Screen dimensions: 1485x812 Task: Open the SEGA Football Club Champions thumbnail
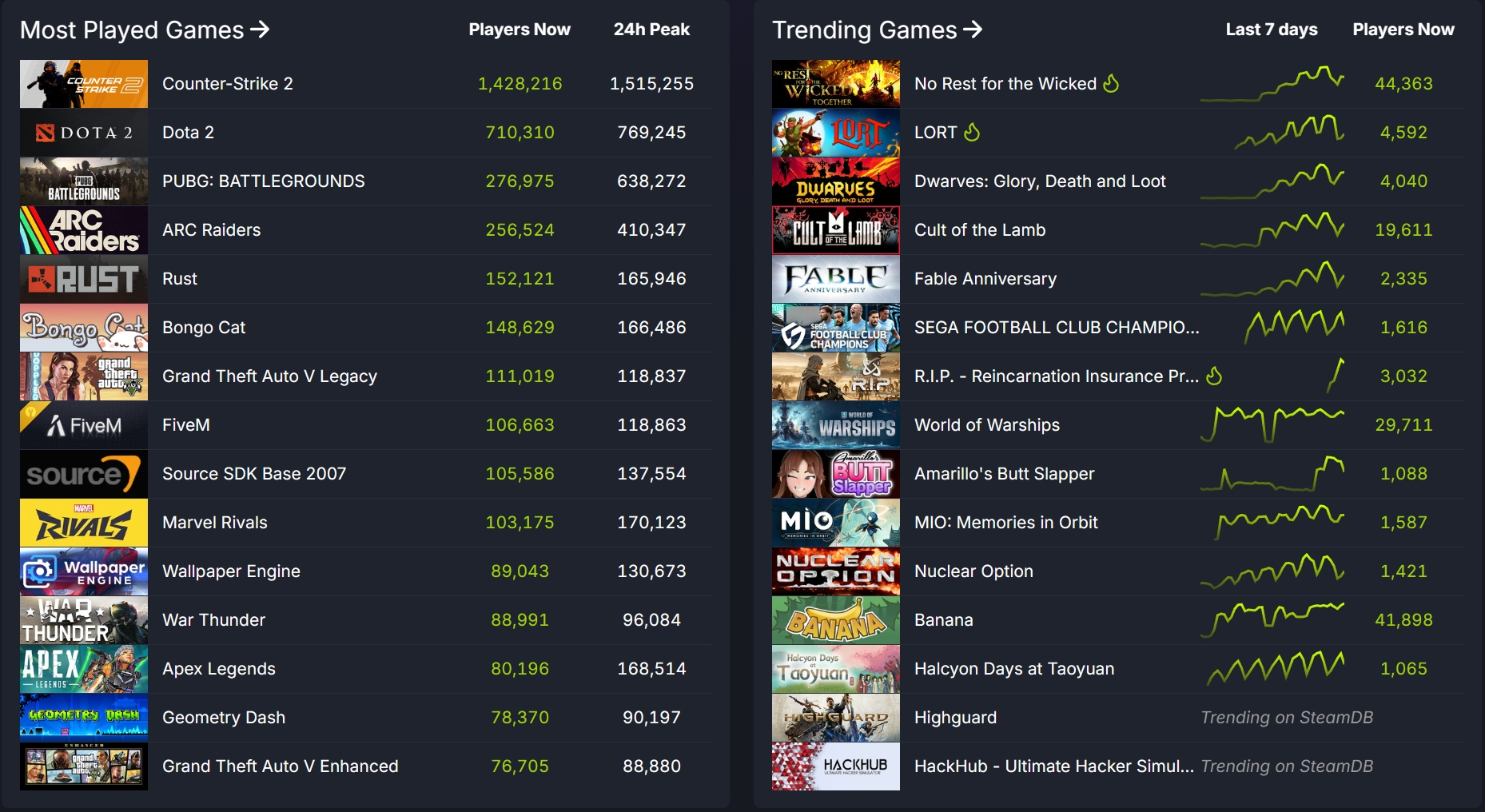(836, 328)
